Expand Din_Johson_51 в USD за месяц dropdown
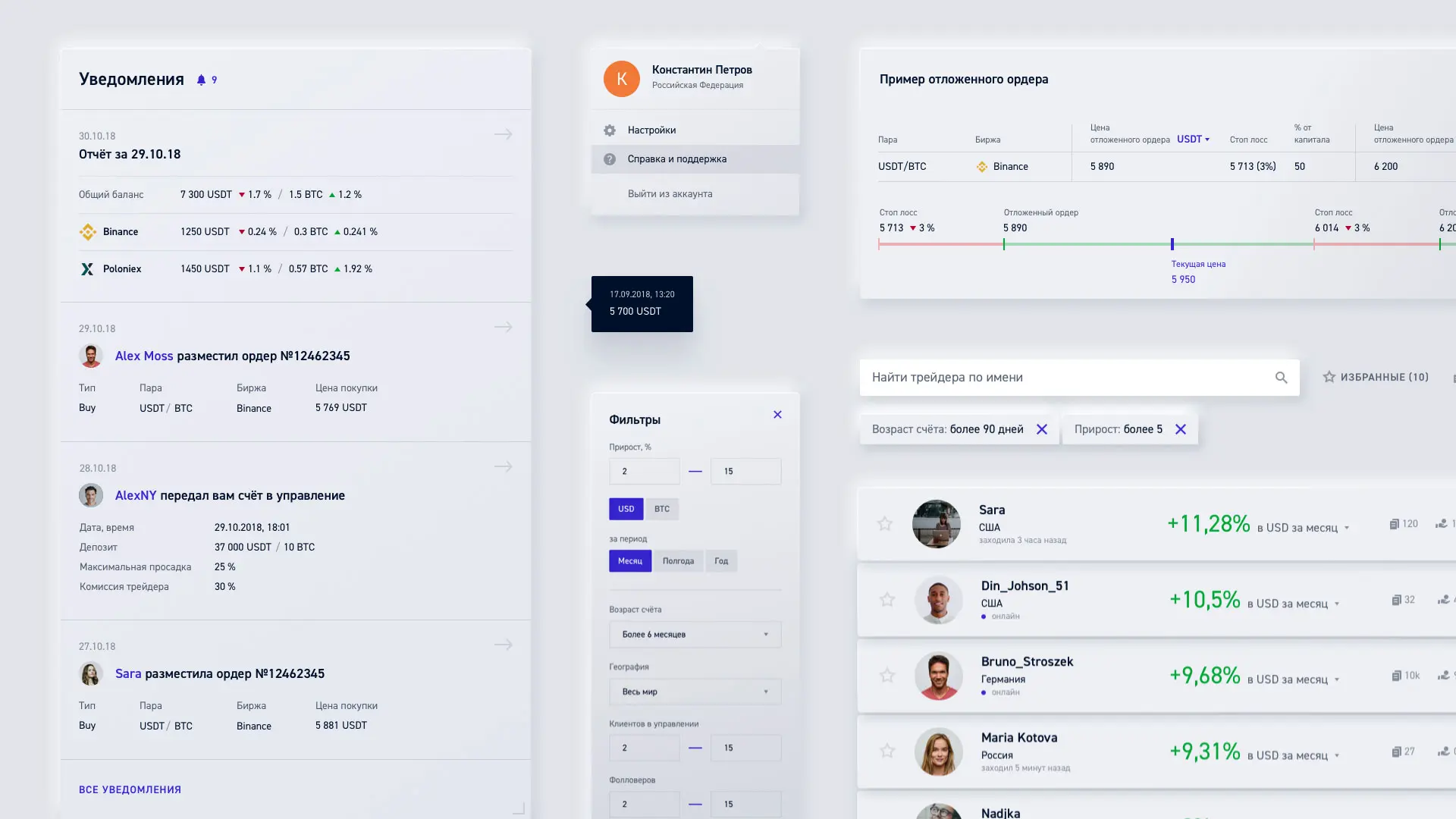 (1337, 604)
